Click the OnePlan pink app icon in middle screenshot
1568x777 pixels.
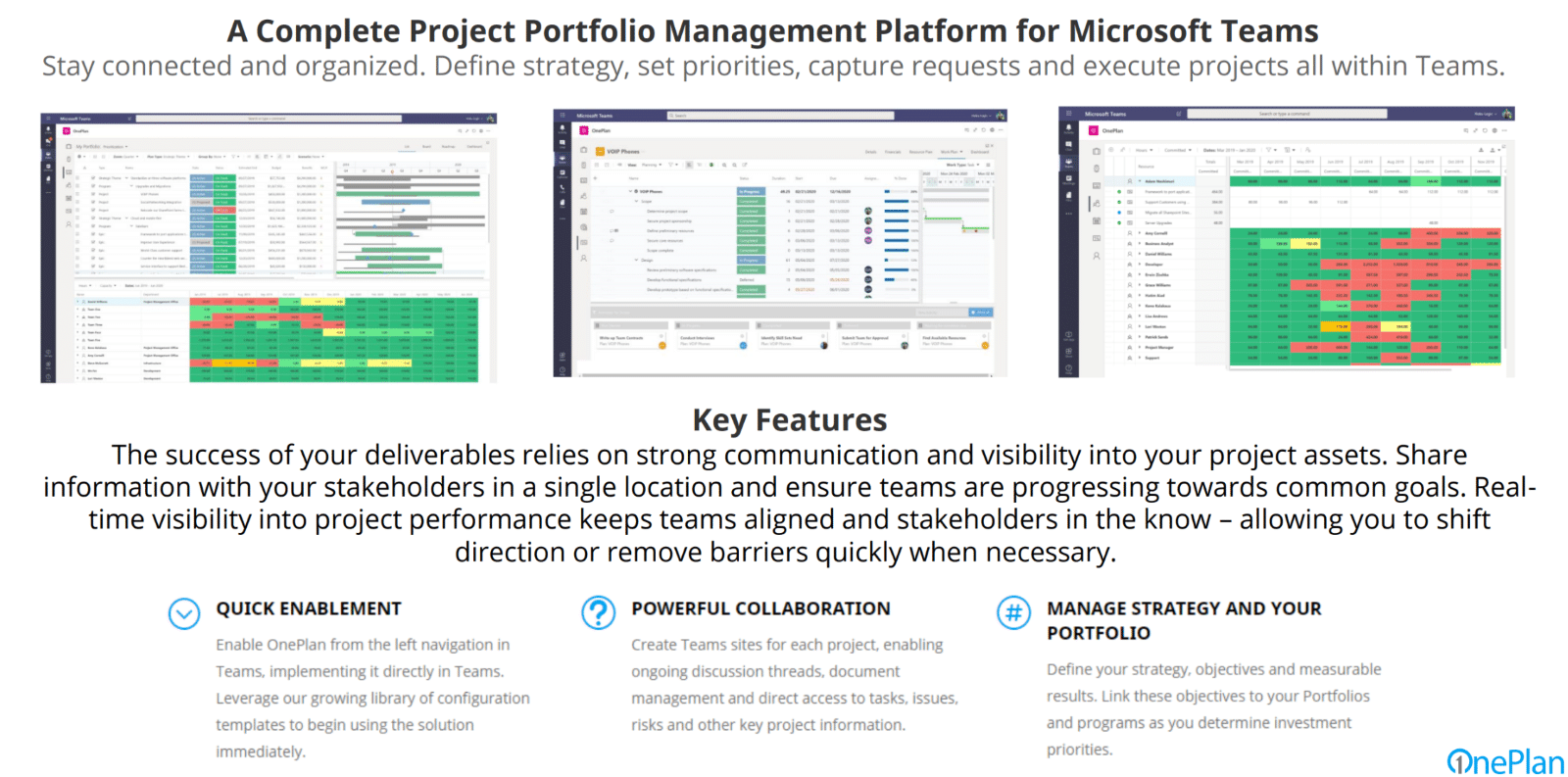pos(584,130)
